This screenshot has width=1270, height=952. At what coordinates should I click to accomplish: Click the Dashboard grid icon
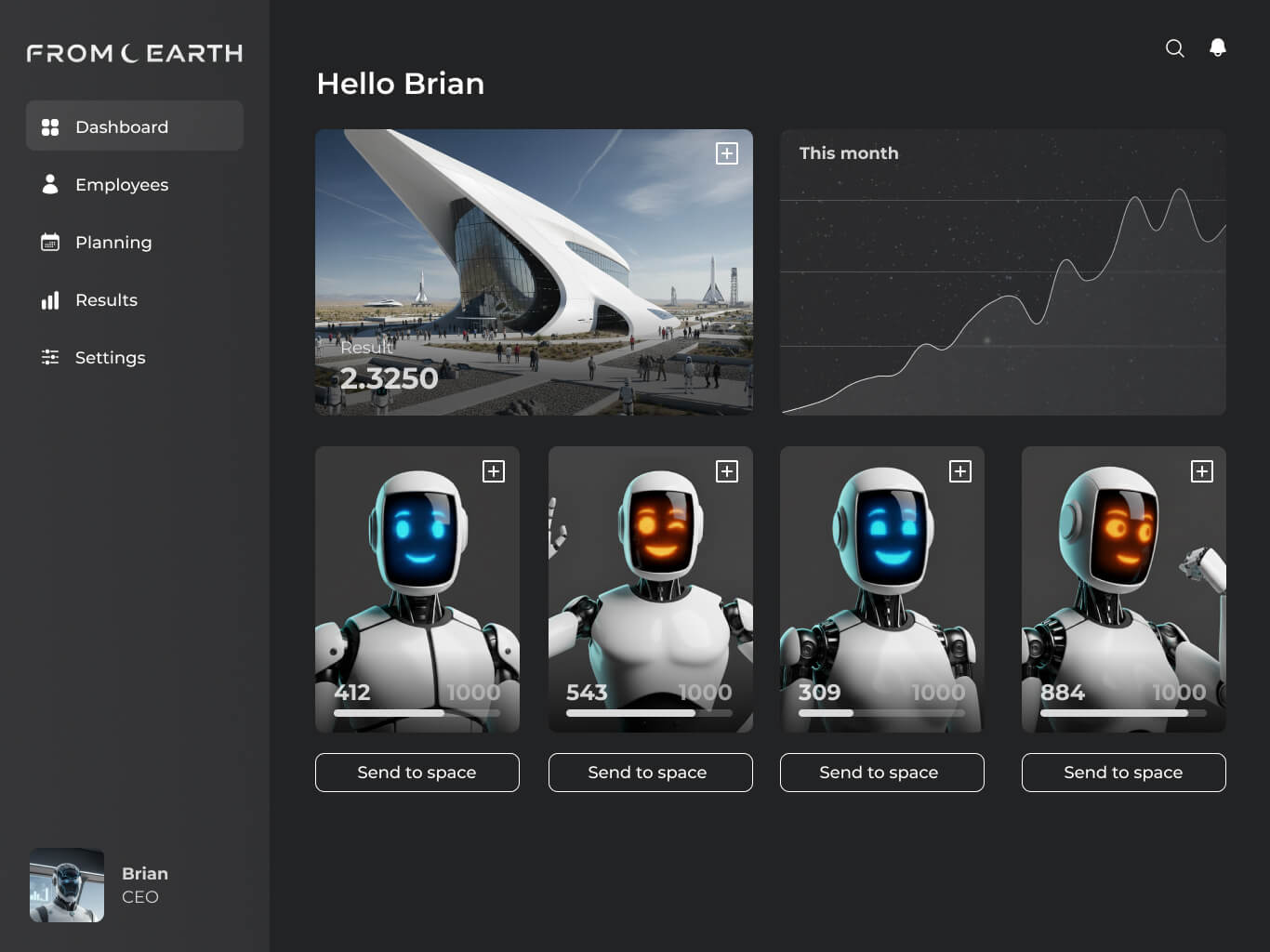click(50, 126)
